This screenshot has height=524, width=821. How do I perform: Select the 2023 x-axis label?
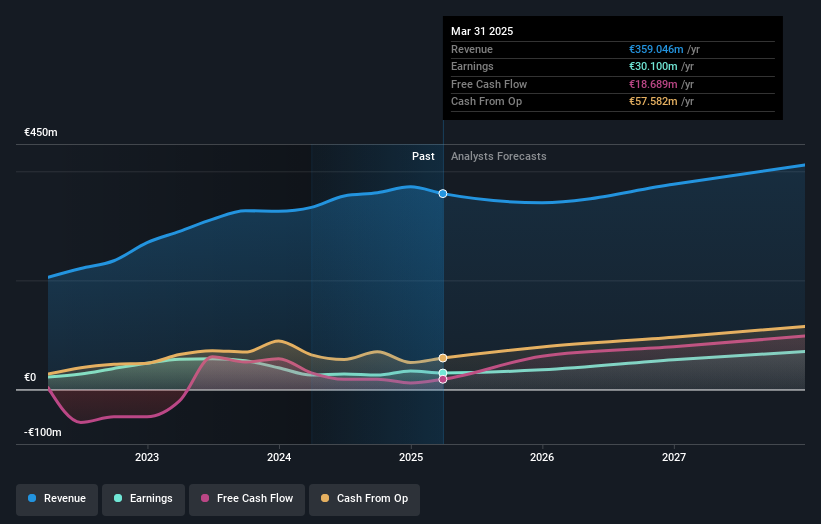[147, 458]
